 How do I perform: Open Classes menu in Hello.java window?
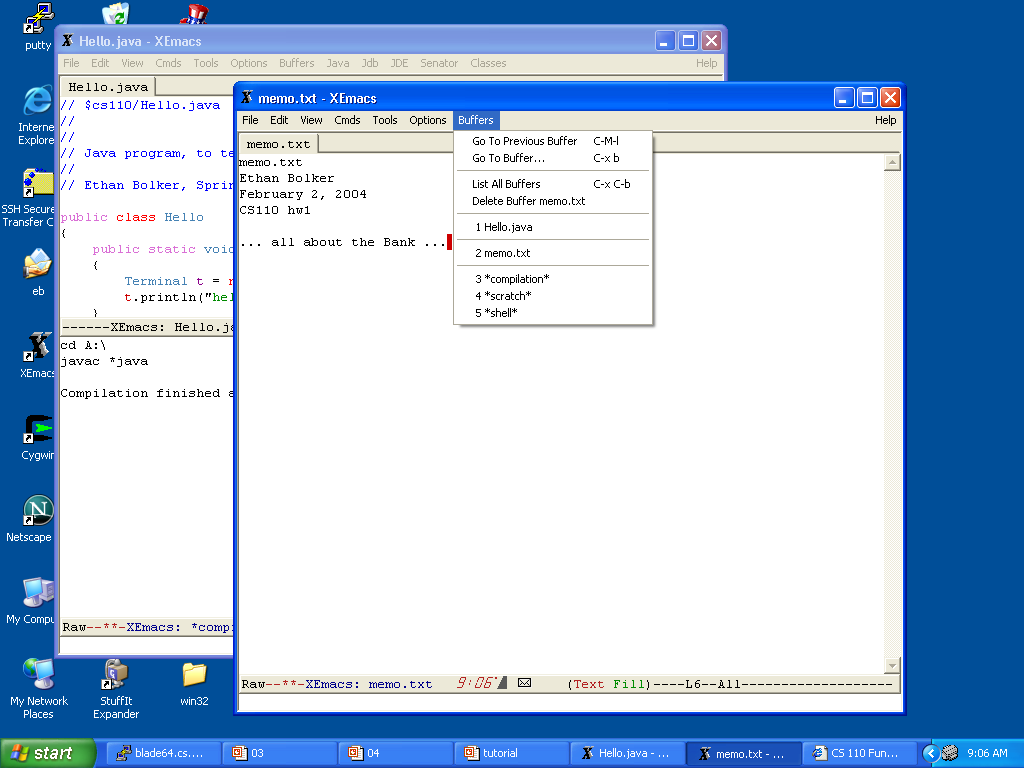point(488,63)
